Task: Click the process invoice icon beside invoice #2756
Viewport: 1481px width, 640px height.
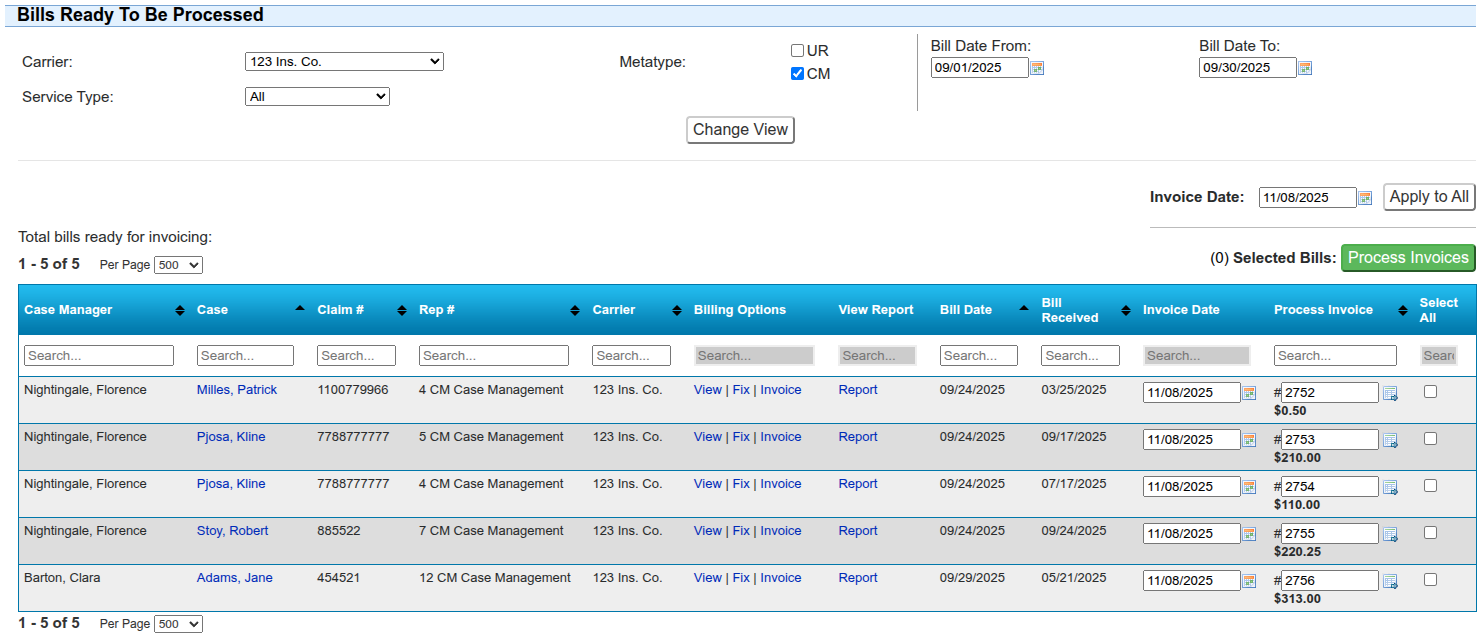Action: point(1391,582)
